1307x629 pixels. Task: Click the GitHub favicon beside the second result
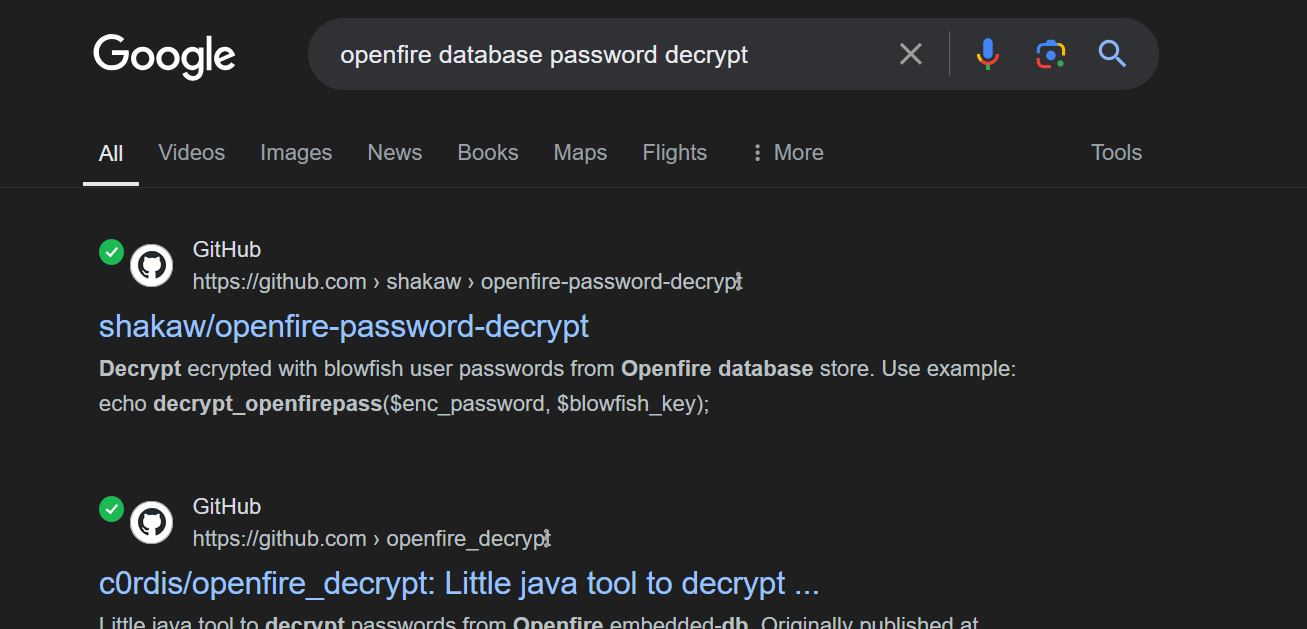click(151, 522)
